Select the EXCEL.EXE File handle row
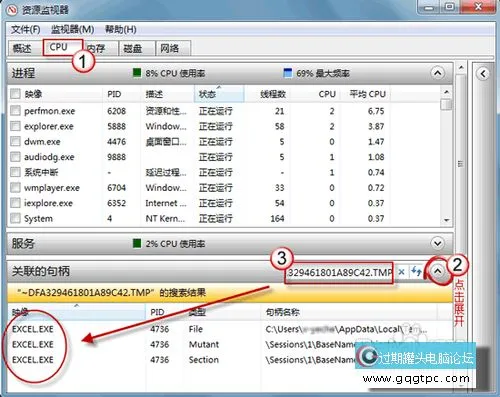The height and width of the screenshot is (397, 500). click(230, 329)
